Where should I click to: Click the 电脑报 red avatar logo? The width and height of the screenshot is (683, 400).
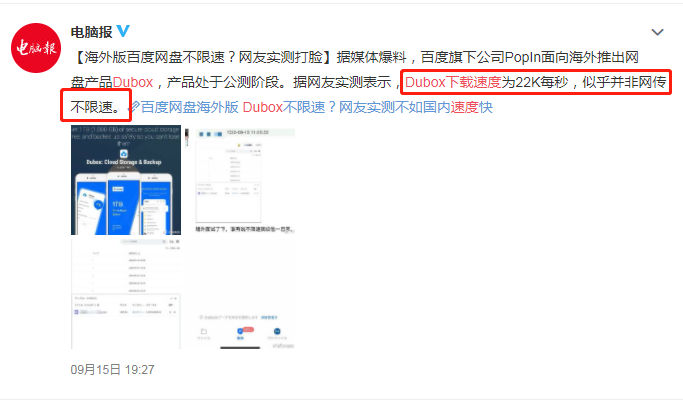click(36, 48)
